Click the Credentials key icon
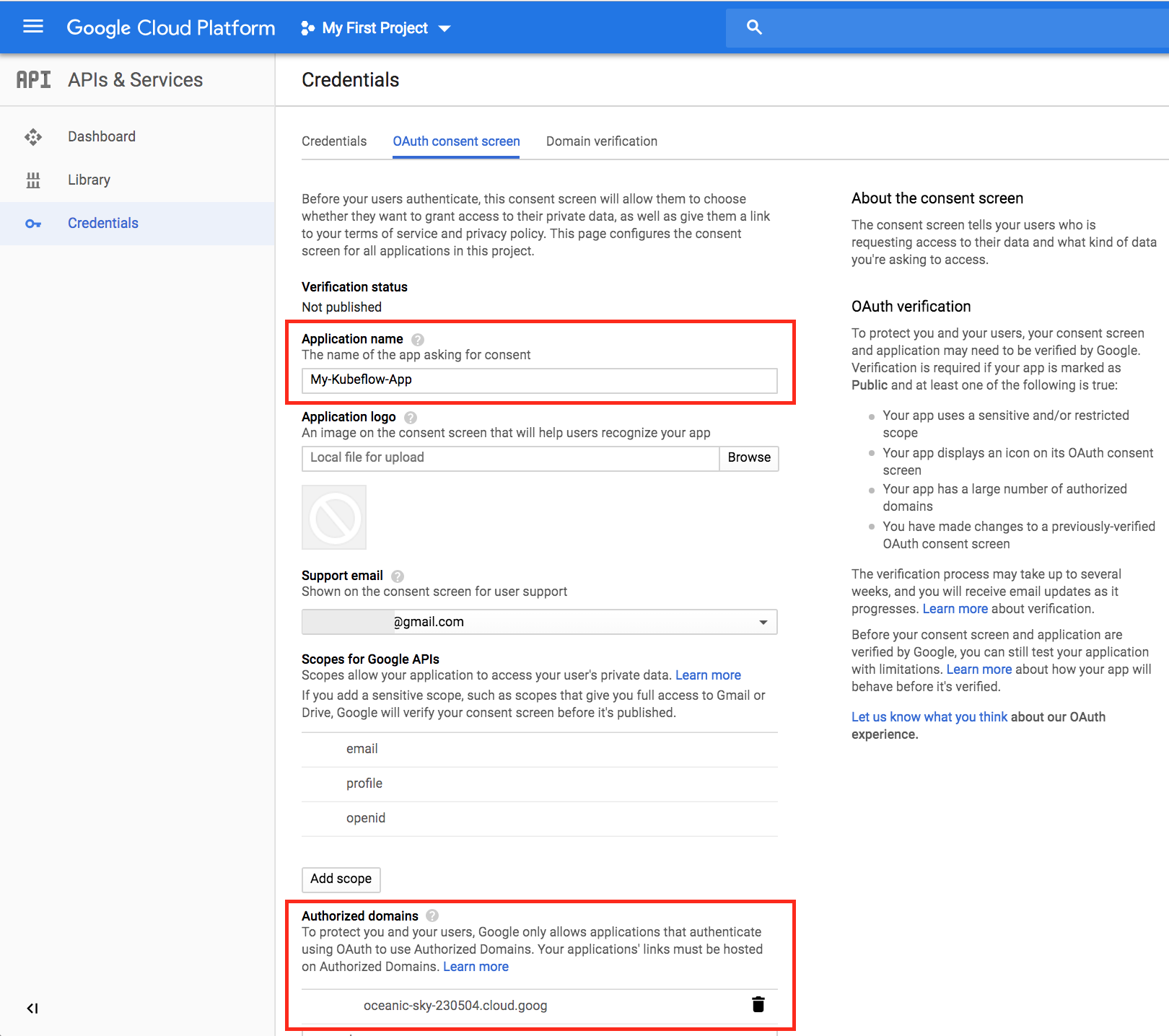This screenshot has height=1036, width=1169. [33, 224]
